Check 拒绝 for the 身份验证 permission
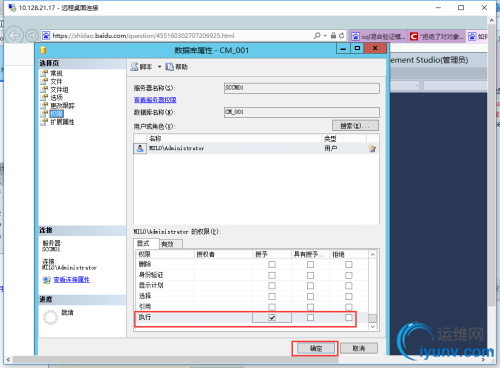The width and height of the screenshot is (500, 368). pos(349,275)
